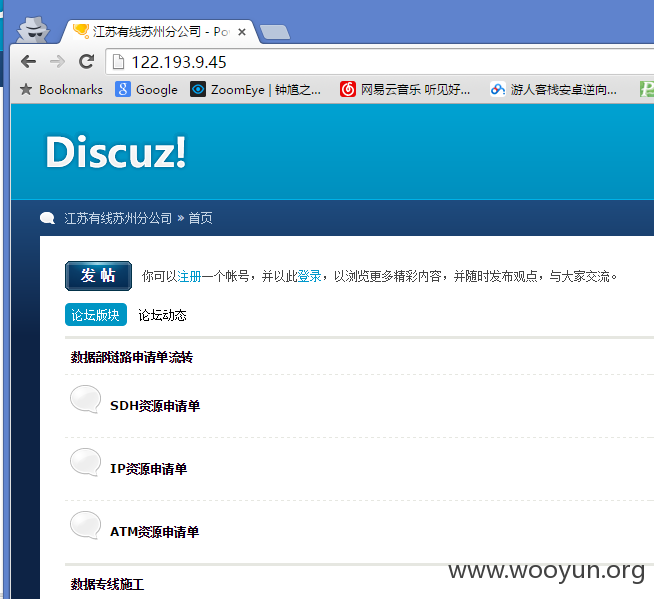Viewport: 654px width, 599px height.
Task: Reload the page with the refresh icon
Action: [x=86, y=62]
